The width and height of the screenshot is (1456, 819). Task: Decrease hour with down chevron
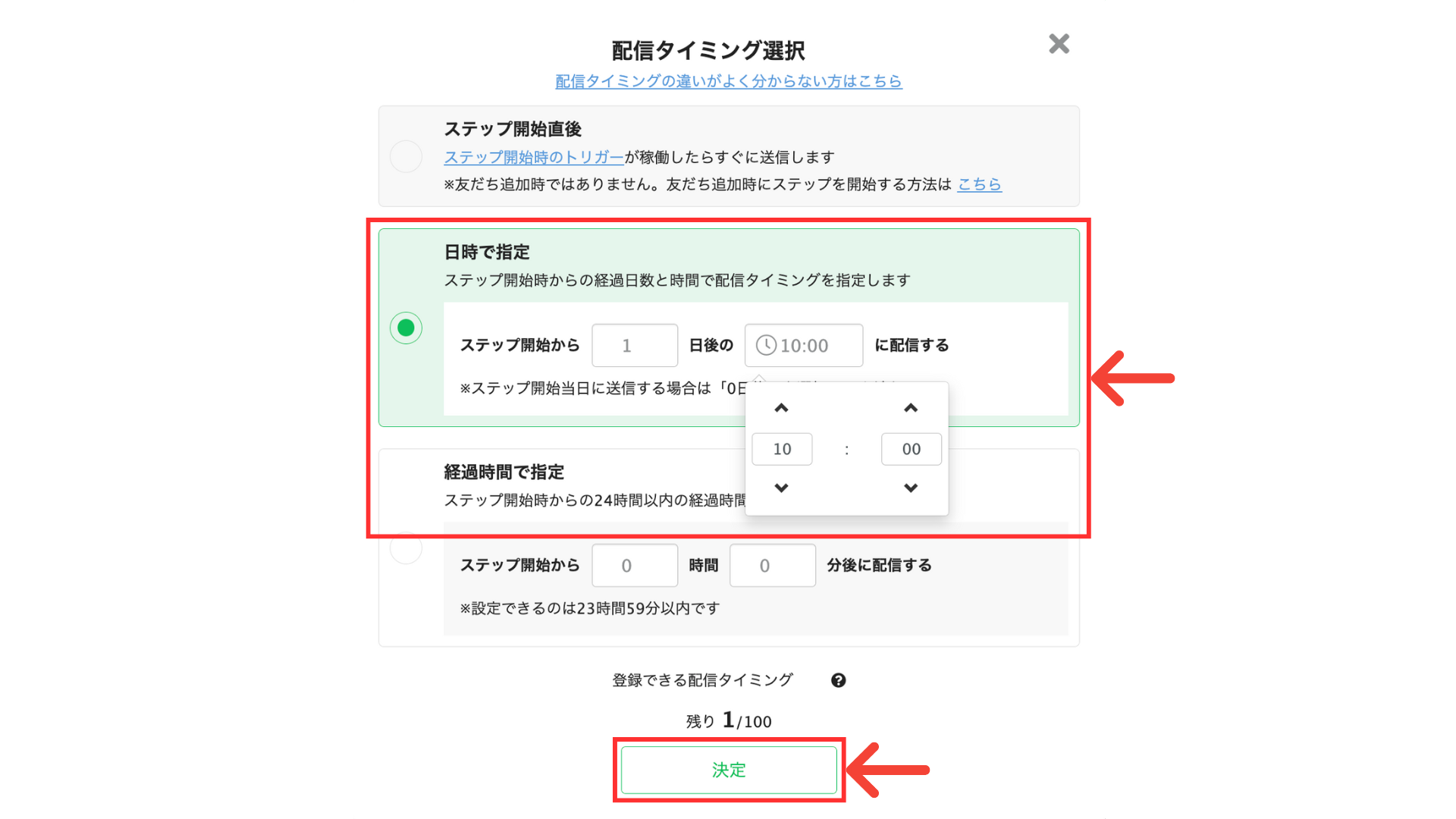781,488
